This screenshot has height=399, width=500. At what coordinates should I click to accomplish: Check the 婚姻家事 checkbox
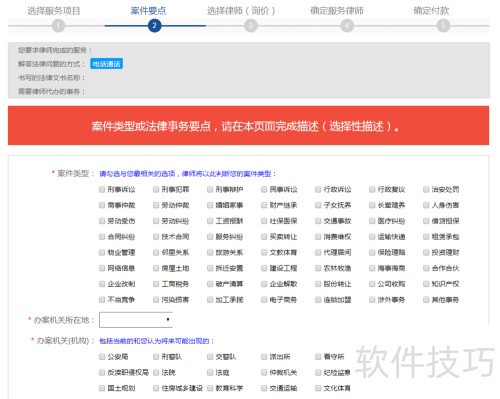210,205
